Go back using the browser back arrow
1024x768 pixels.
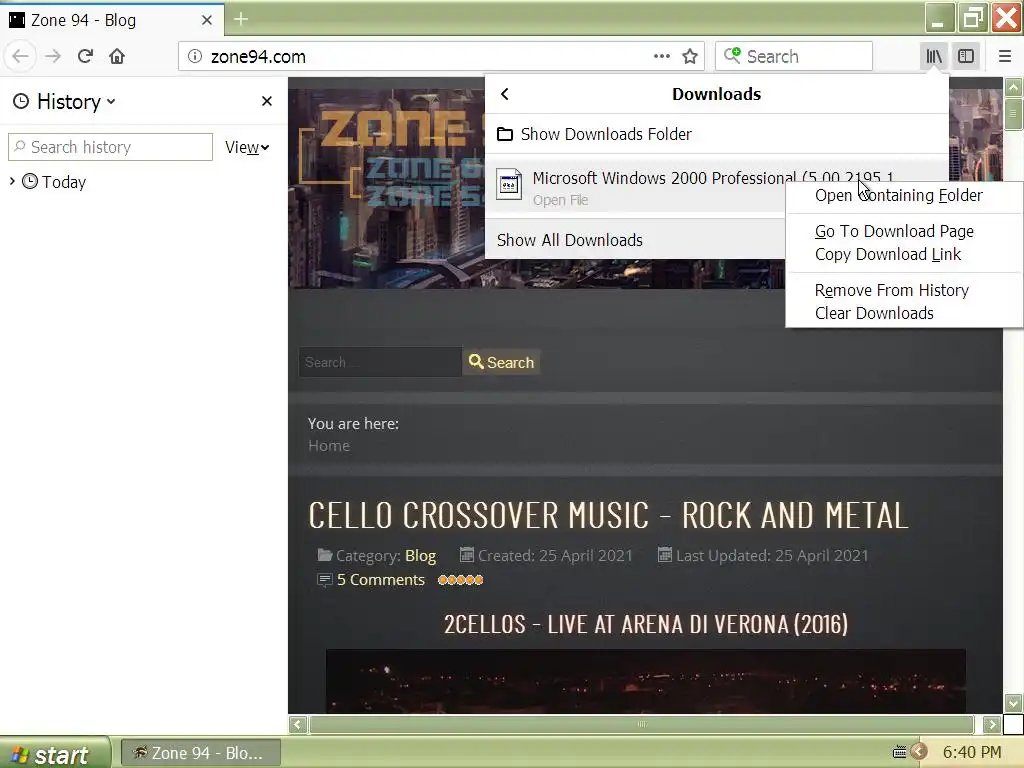click(x=20, y=56)
